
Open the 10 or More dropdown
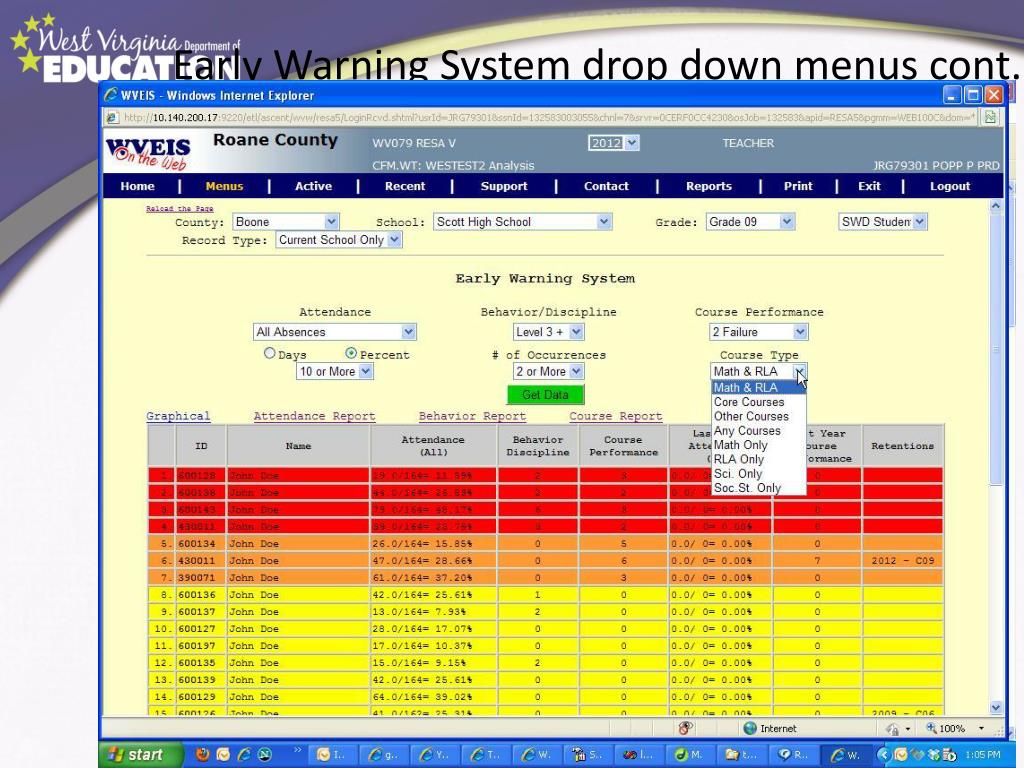pos(335,372)
